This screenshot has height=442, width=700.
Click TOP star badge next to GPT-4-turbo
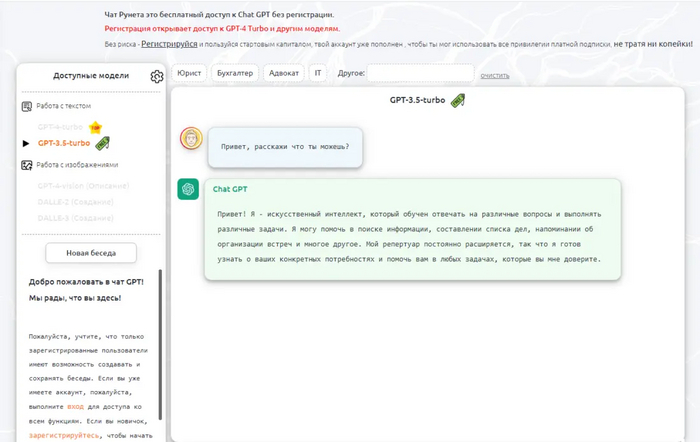point(95,127)
